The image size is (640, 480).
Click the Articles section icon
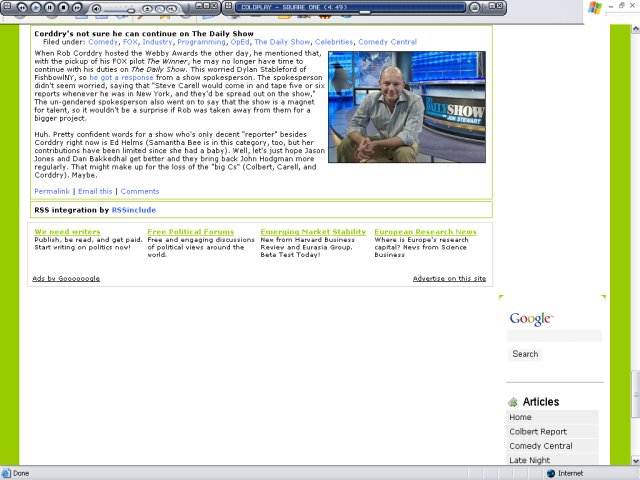(x=513, y=402)
